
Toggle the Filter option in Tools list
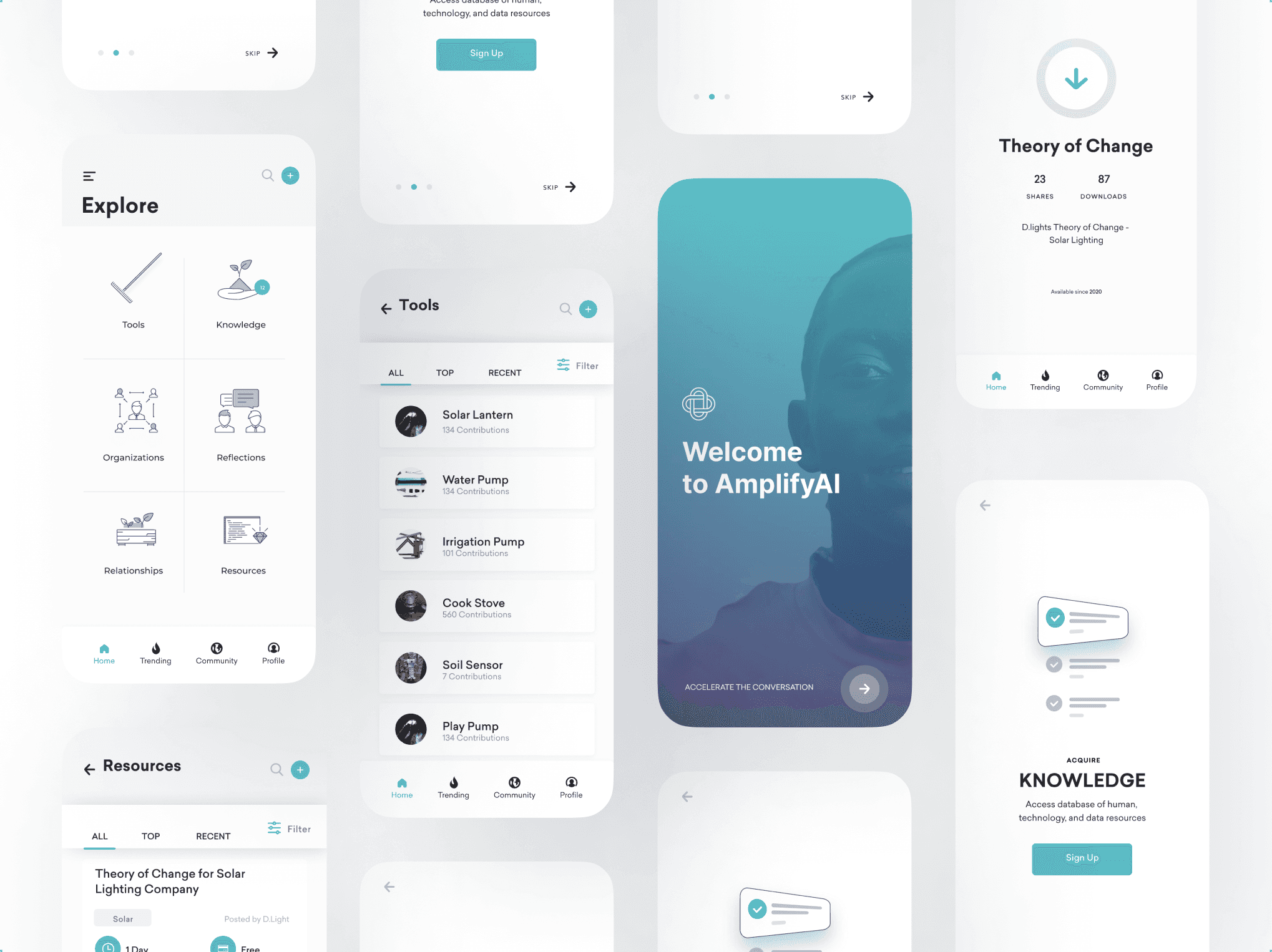tap(577, 367)
